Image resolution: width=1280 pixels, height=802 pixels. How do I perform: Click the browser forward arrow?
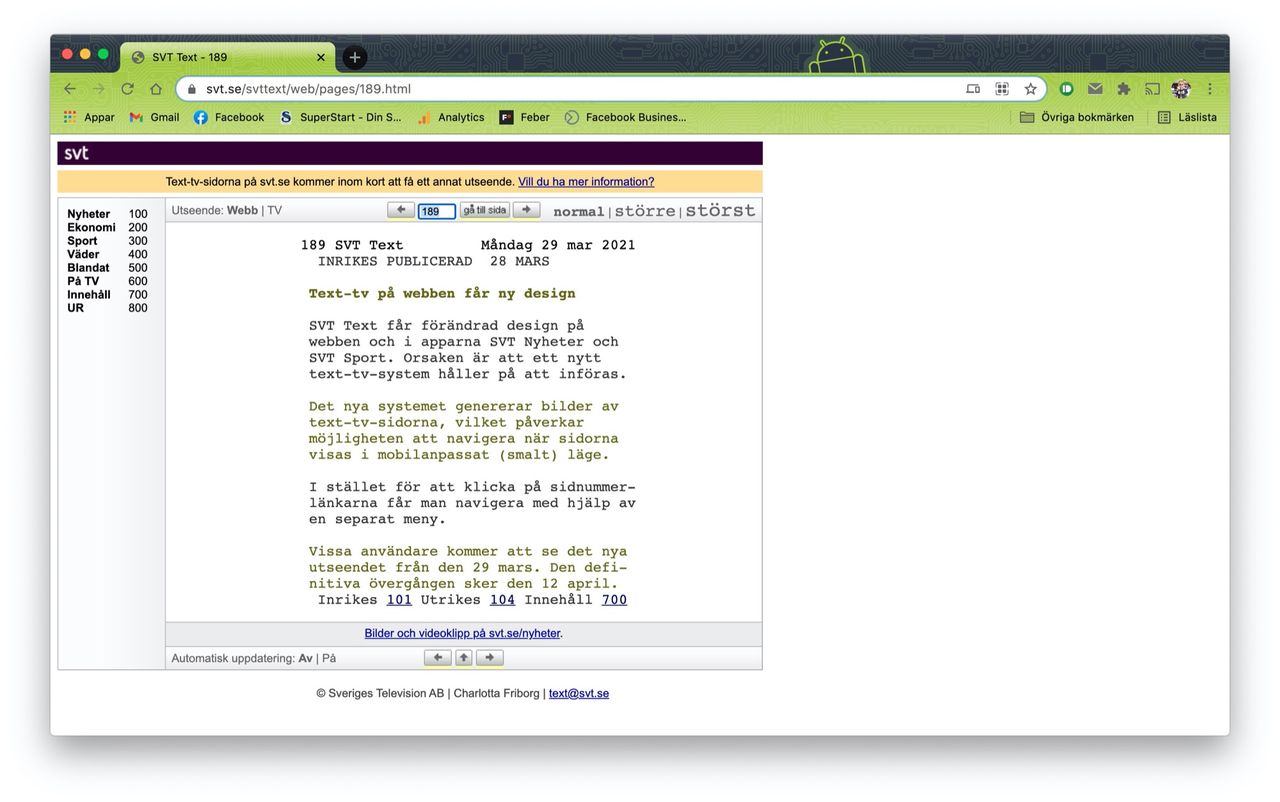(98, 89)
